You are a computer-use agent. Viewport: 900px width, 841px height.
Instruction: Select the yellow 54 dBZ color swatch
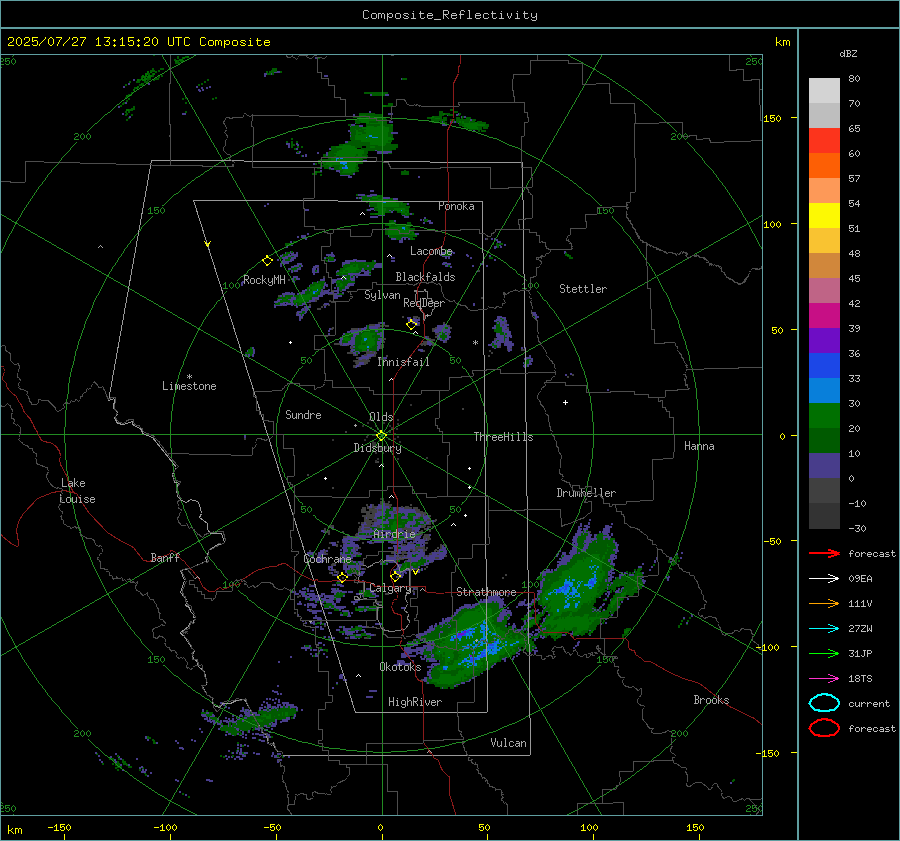pyautogui.click(x=824, y=215)
